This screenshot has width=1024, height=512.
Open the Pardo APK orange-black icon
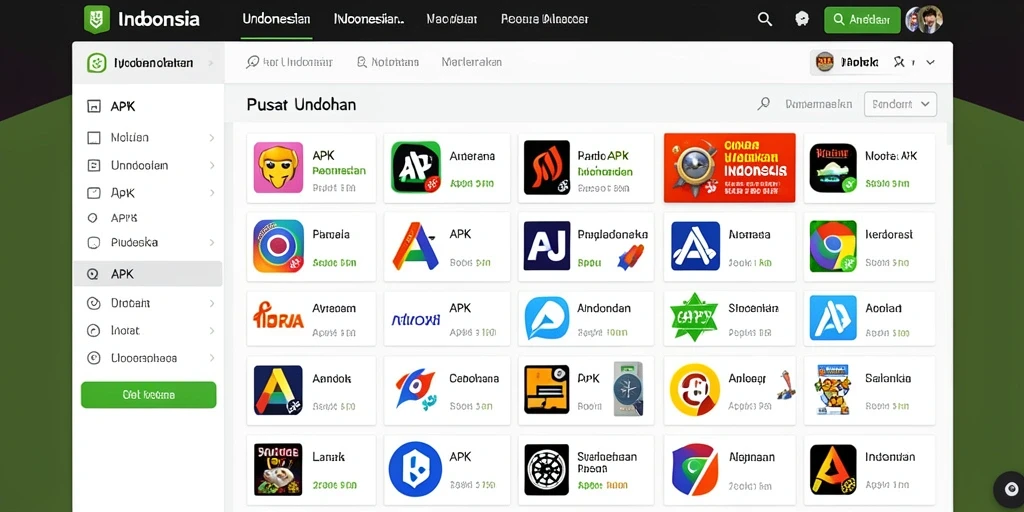[x=547, y=168]
